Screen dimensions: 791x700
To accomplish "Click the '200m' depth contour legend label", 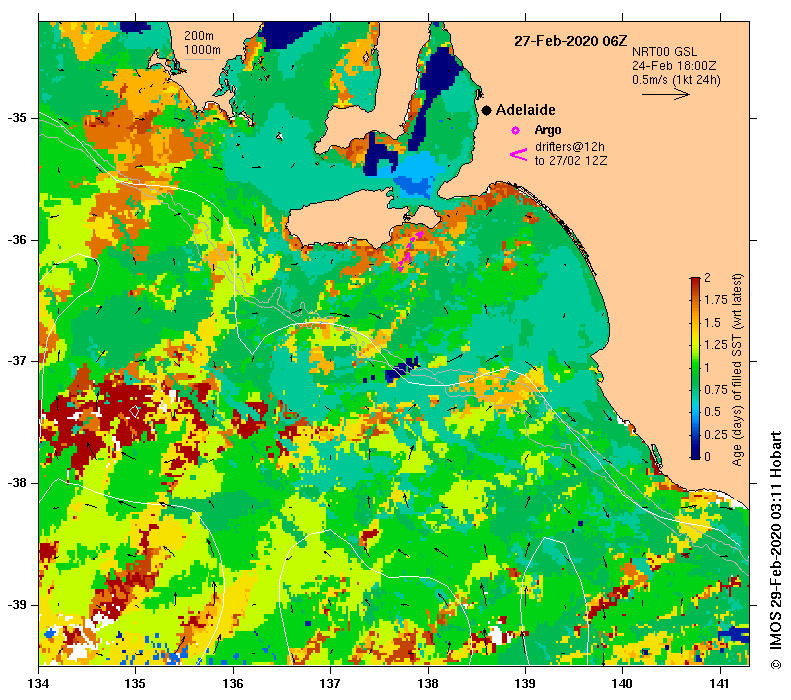I will click(198, 36).
